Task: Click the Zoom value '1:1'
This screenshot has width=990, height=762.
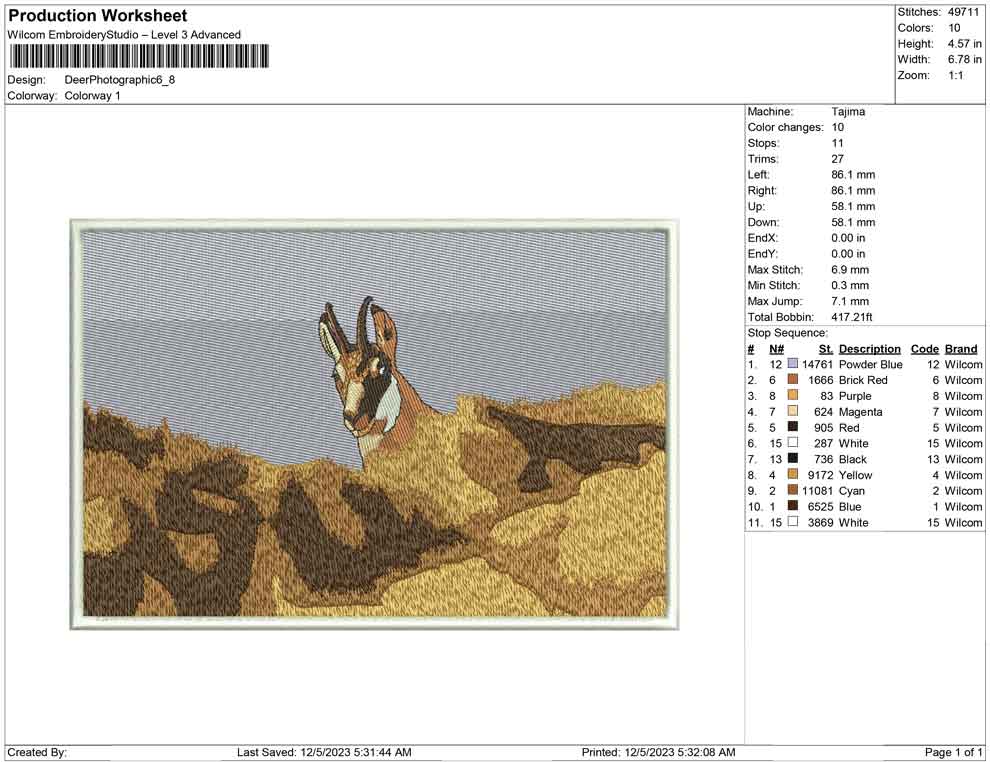Action: tap(955, 75)
